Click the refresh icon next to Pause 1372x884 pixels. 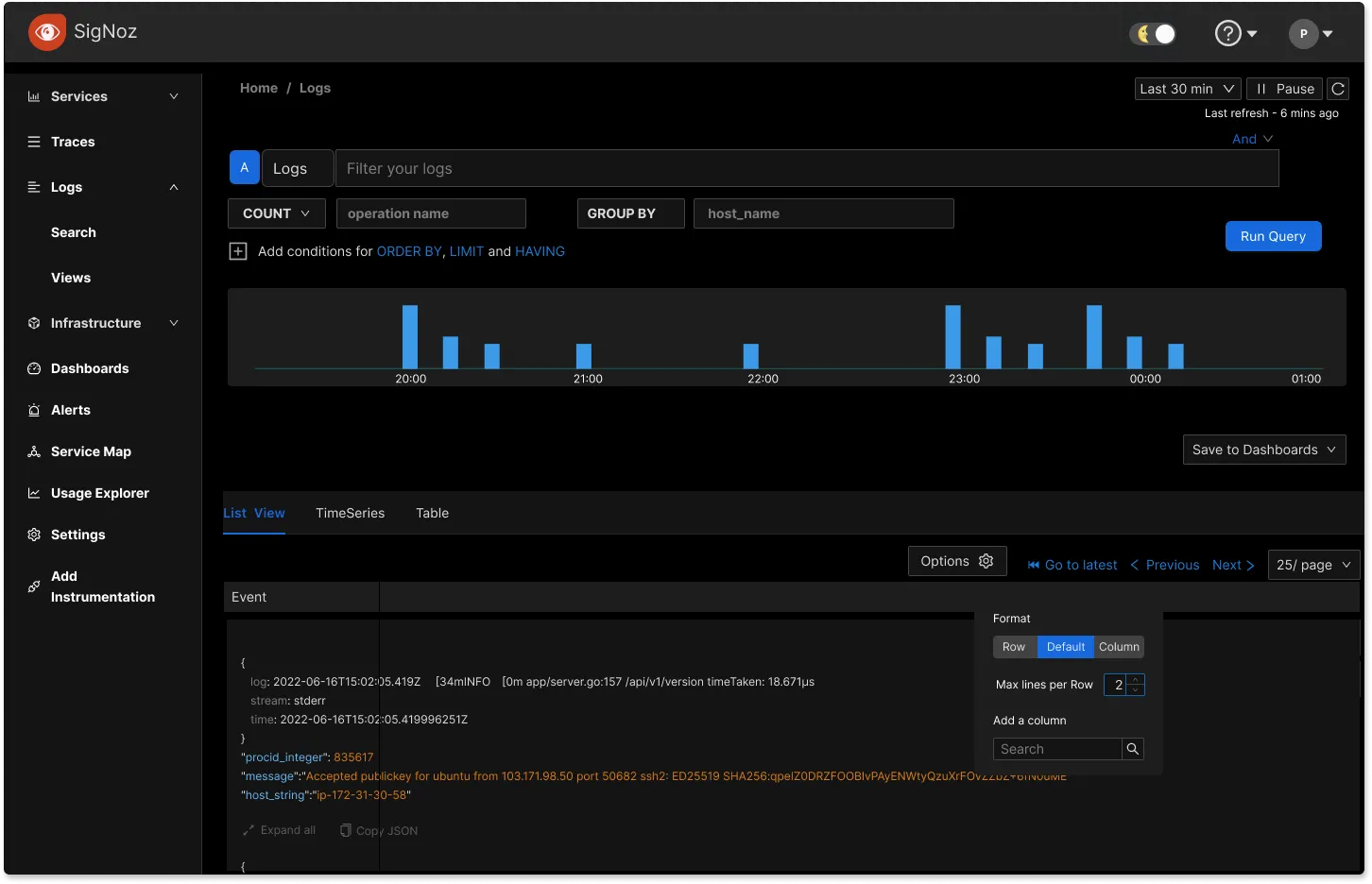pyautogui.click(x=1338, y=89)
